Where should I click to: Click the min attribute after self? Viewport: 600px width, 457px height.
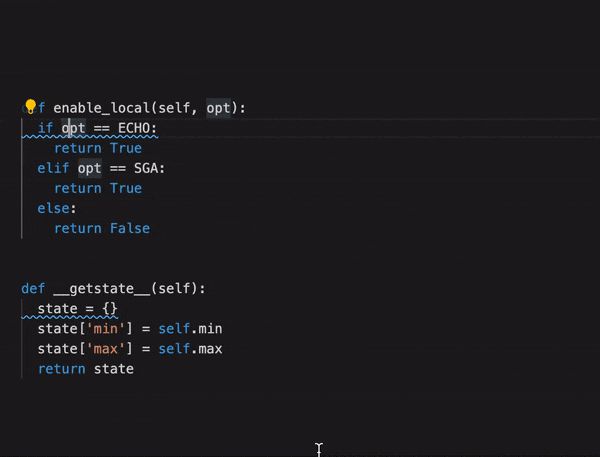pos(210,329)
